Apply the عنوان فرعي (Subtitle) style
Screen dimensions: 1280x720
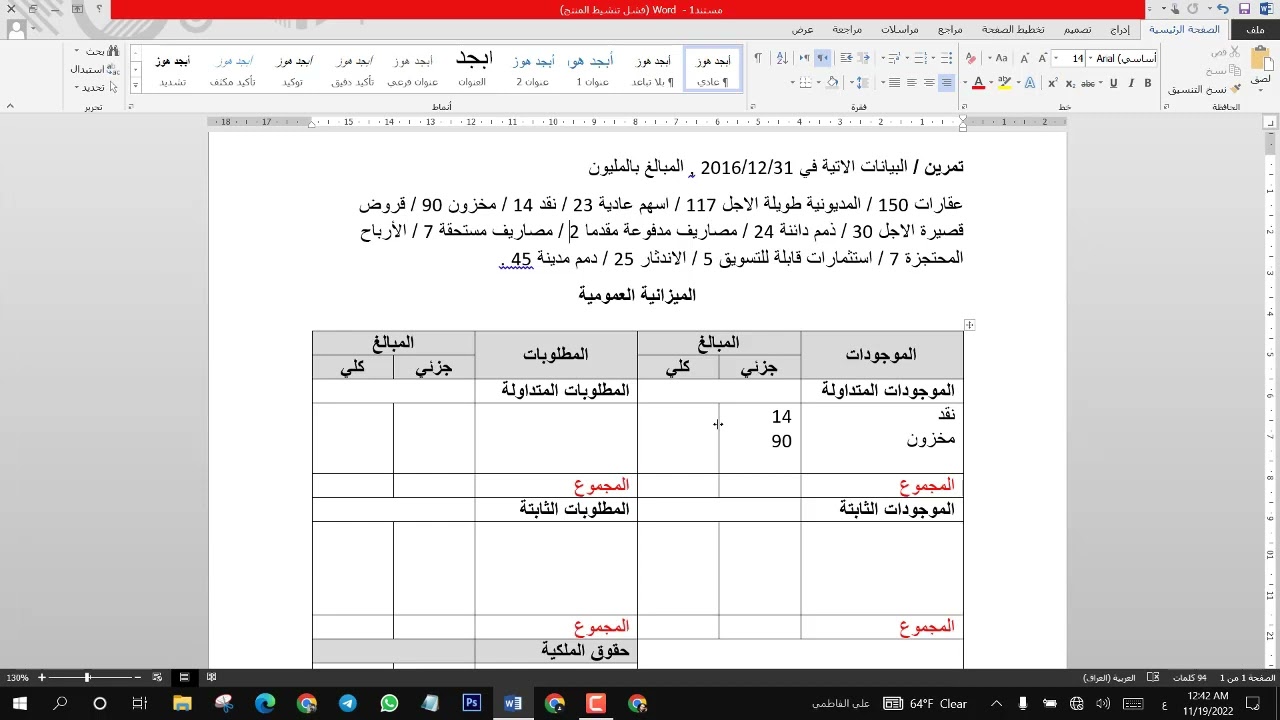tap(413, 70)
